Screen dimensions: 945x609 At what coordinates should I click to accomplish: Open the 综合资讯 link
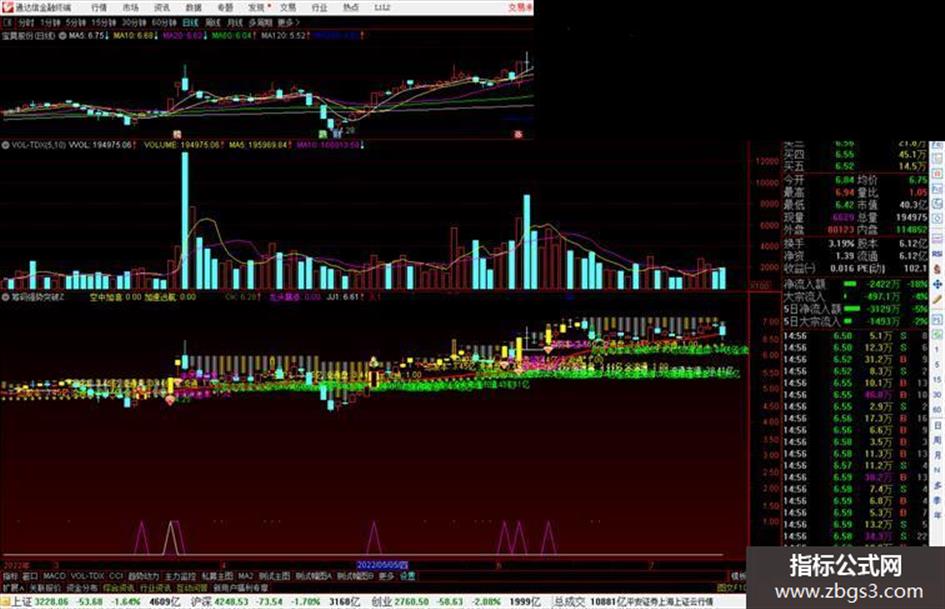pyautogui.click(x=118, y=587)
